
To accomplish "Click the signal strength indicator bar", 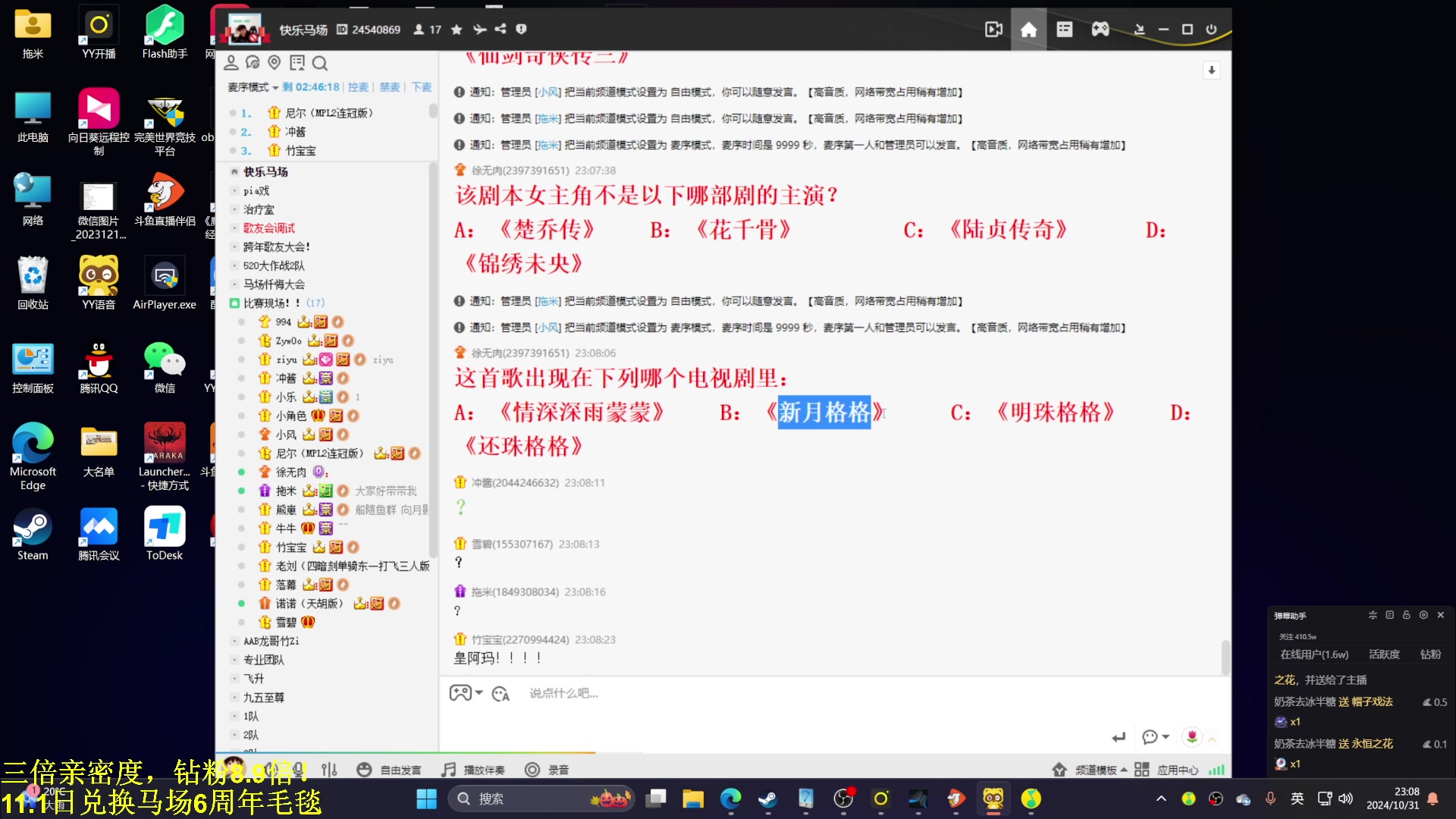I will point(1217,769).
